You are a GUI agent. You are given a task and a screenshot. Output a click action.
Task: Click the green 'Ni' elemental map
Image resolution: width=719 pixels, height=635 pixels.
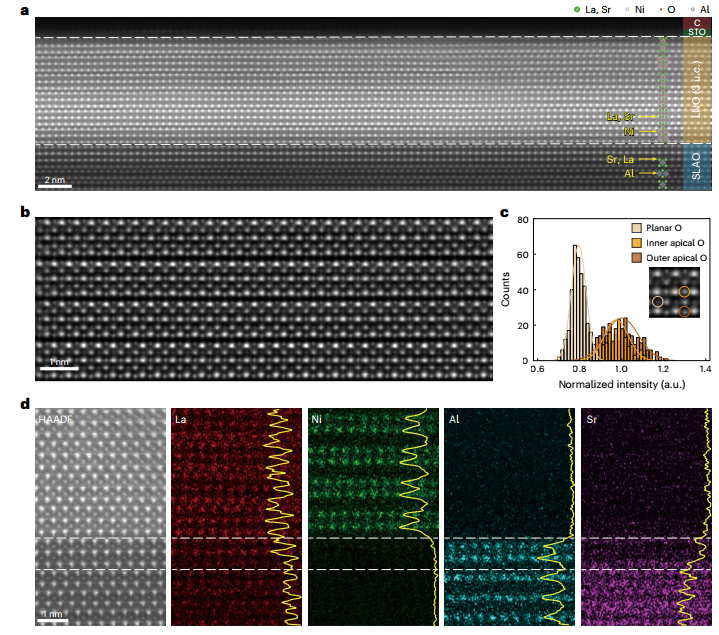pos(373,517)
